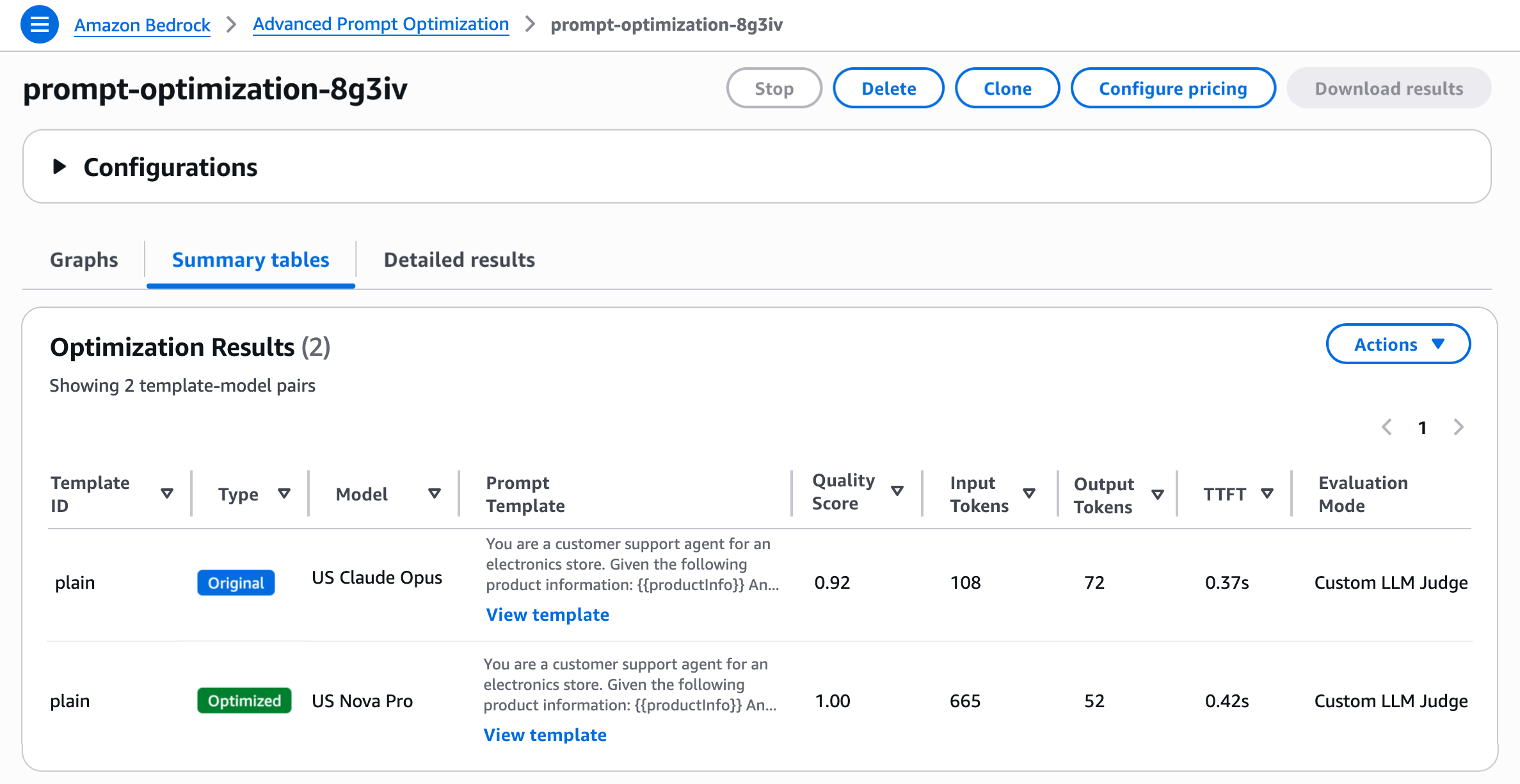1520x784 pixels.
Task: Click quality score 1.00
Action: pos(833,701)
